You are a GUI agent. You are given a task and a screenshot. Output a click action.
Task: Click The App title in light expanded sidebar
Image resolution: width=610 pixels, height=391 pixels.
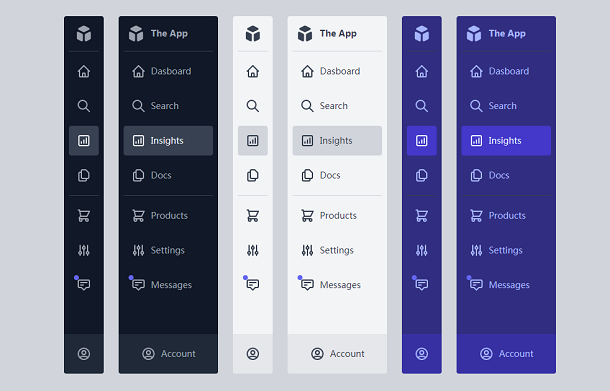point(338,34)
